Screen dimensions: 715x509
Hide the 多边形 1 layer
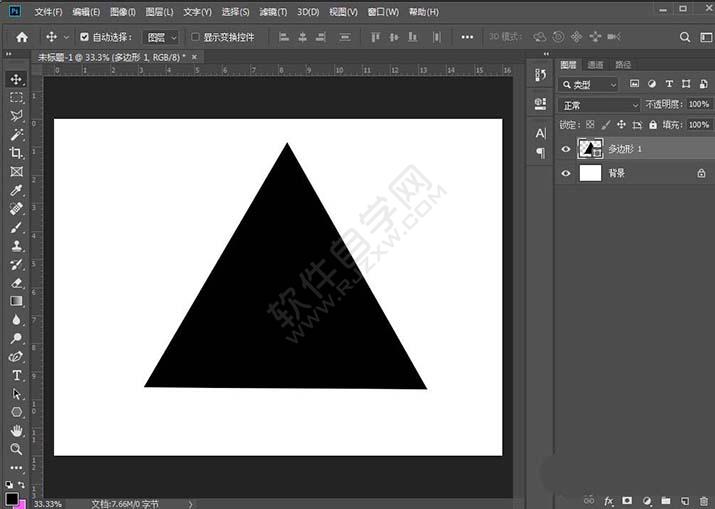pyautogui.click(x=566, y=149)
